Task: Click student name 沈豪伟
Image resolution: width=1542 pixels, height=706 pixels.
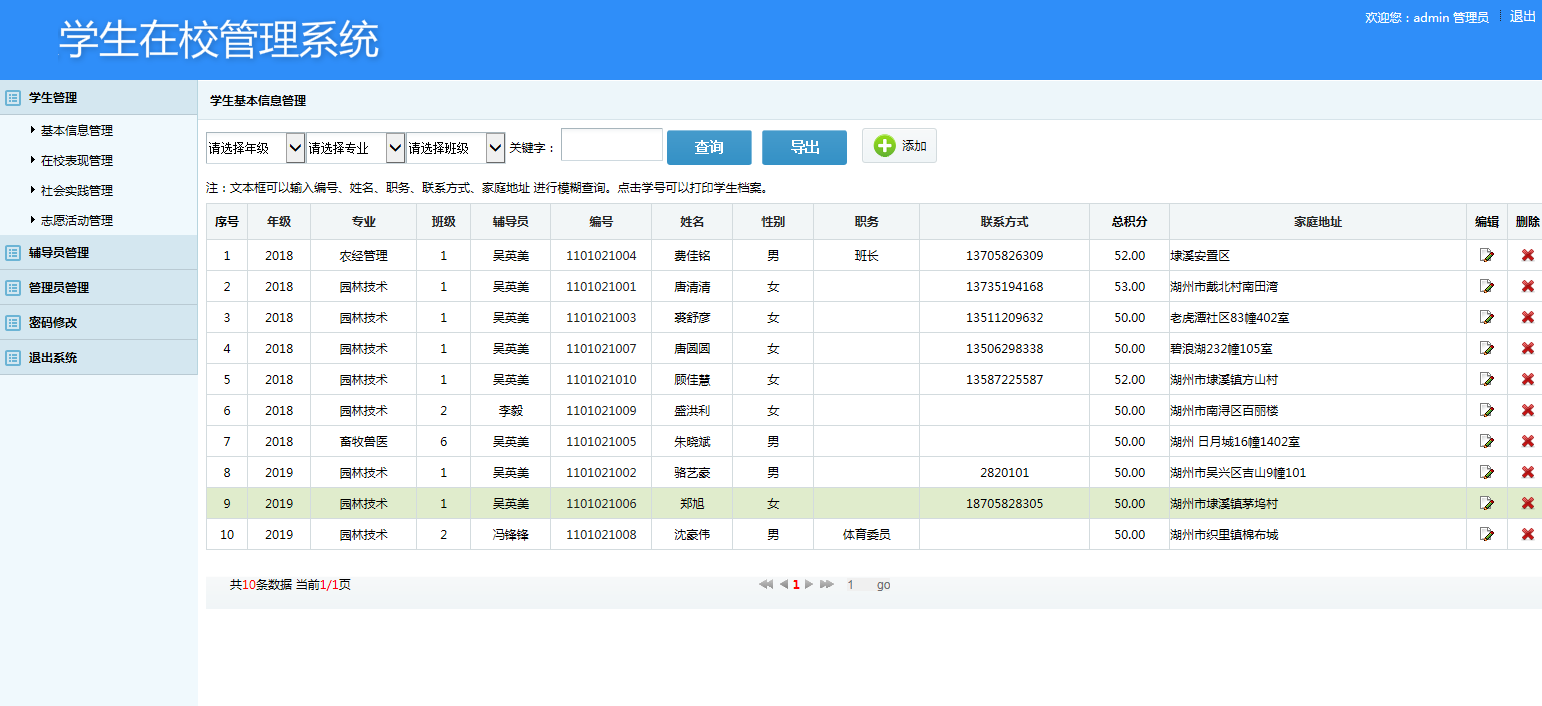Action: (x=692, y=535)
